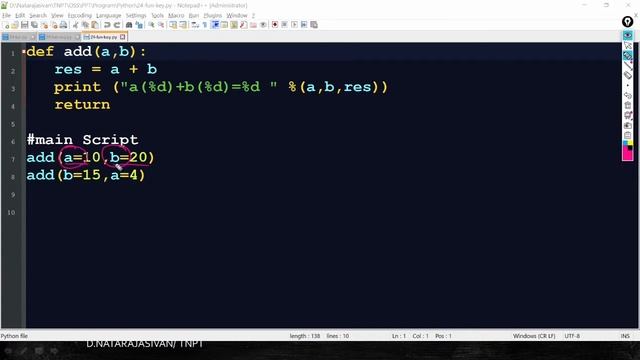Click the Close document toolbar icon
640x360 pixels.
coord(44,25)
